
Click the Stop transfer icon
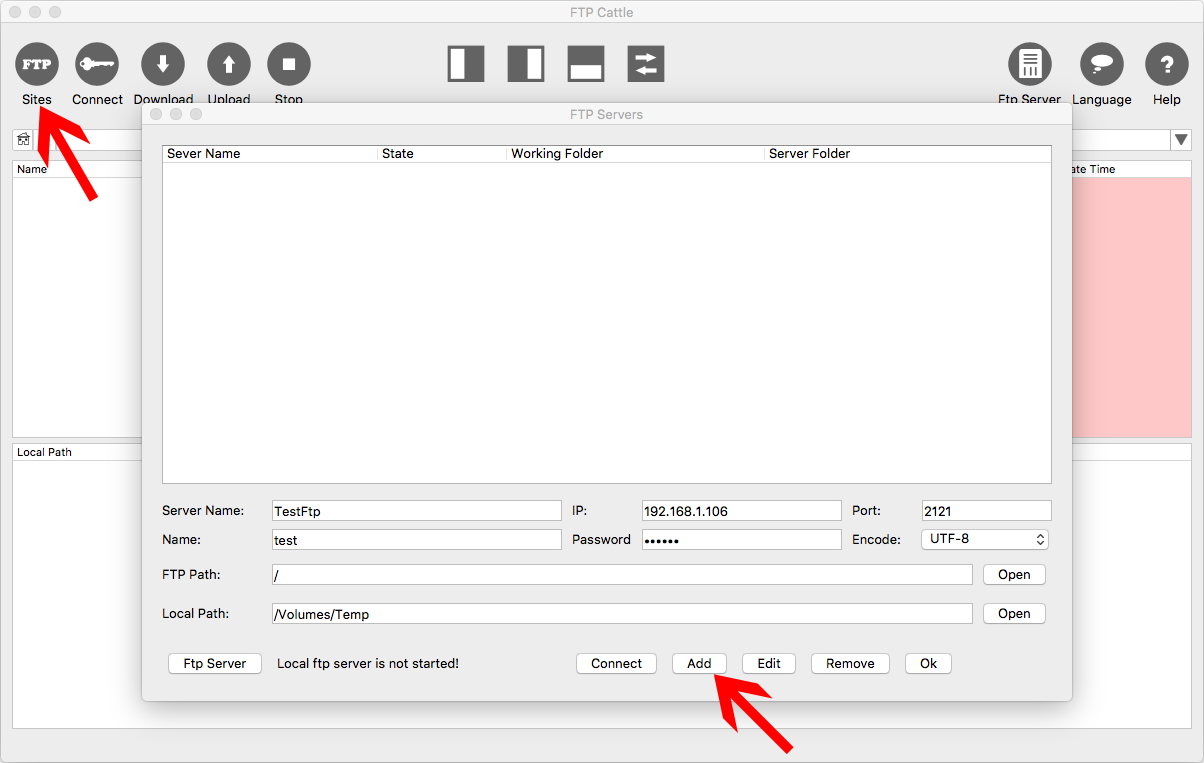[289, 65]
